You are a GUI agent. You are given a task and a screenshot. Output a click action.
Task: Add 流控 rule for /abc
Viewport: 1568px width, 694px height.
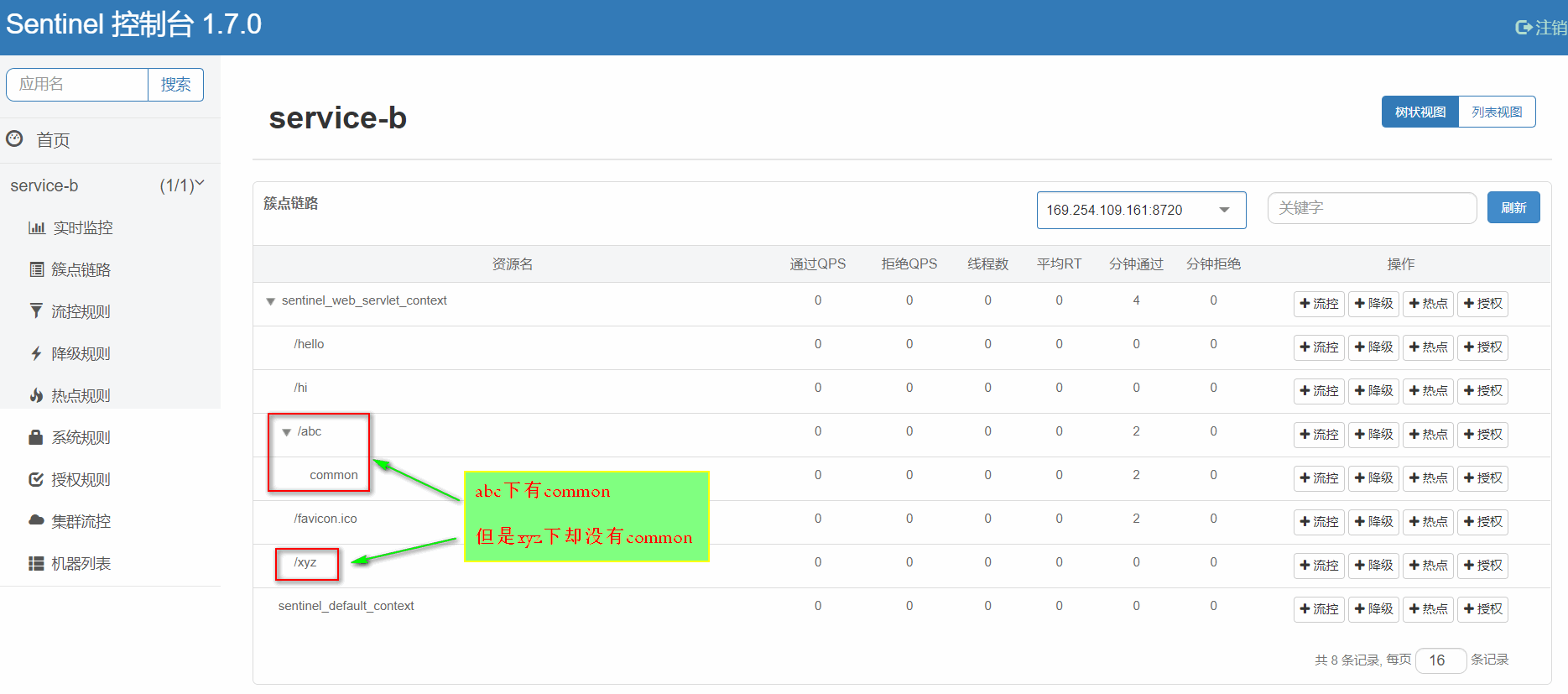coord(1319,435)
